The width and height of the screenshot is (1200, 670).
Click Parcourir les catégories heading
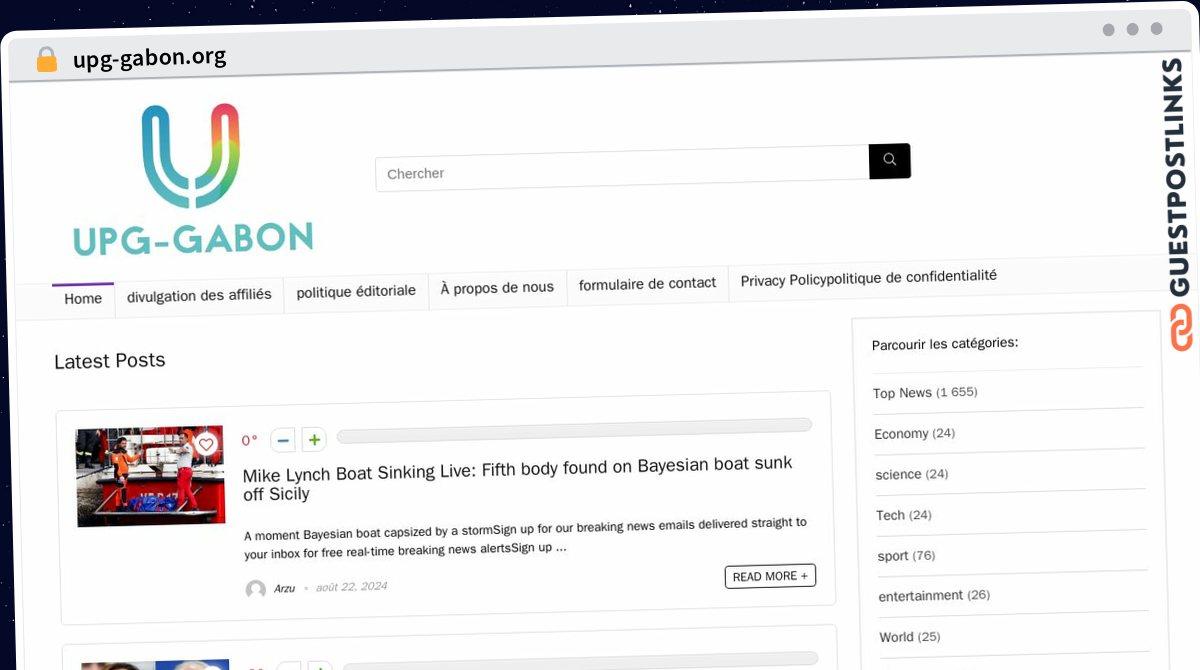tap(945, 343)
